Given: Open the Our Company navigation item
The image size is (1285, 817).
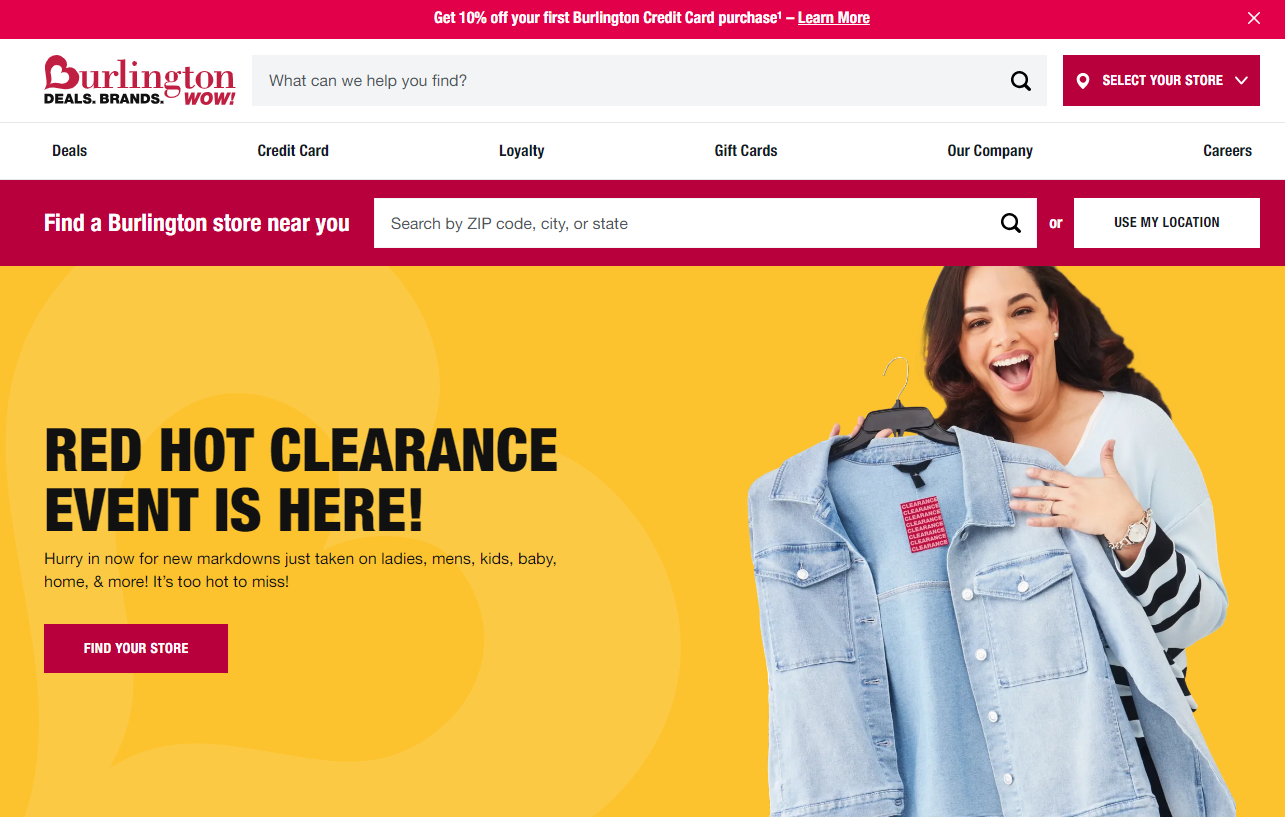Looking at the screenshot, I should click(990, 151).
